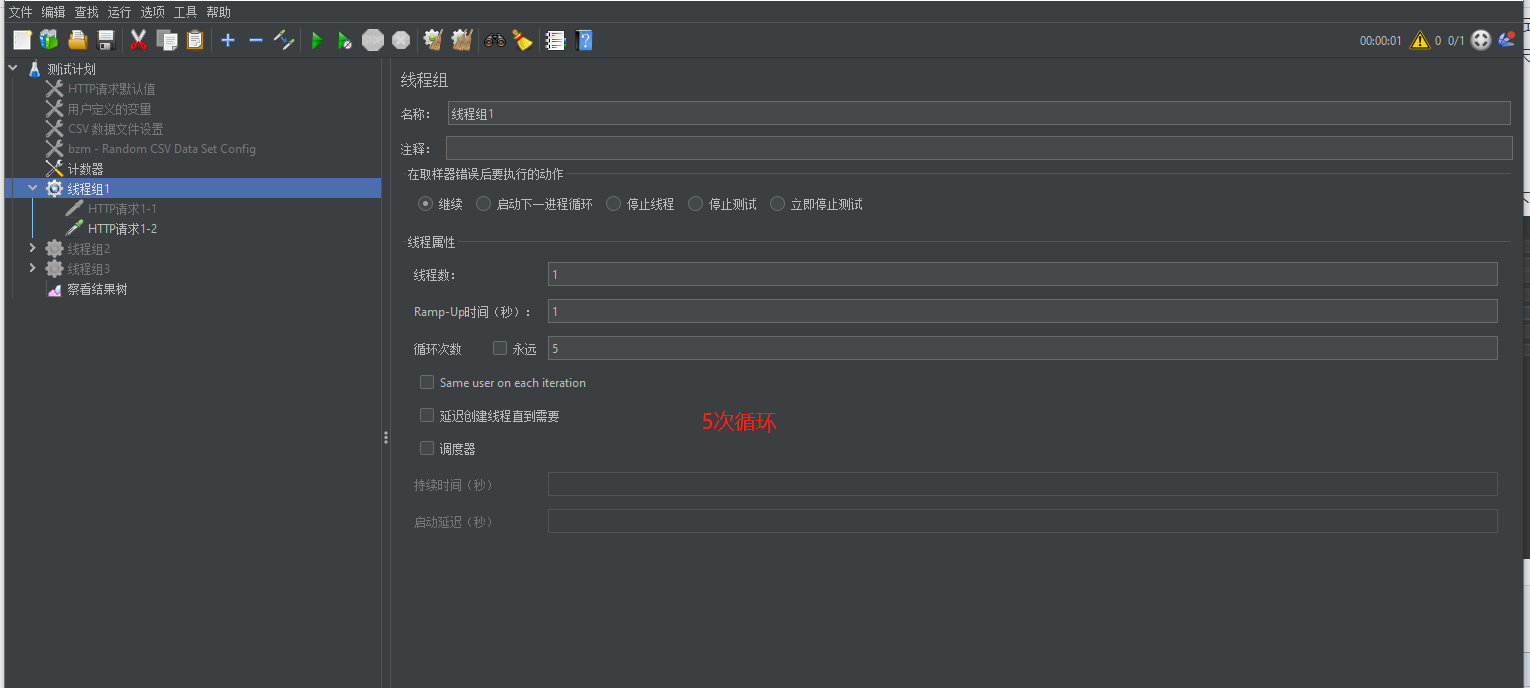Open the 工具 menu

[185, 12]
